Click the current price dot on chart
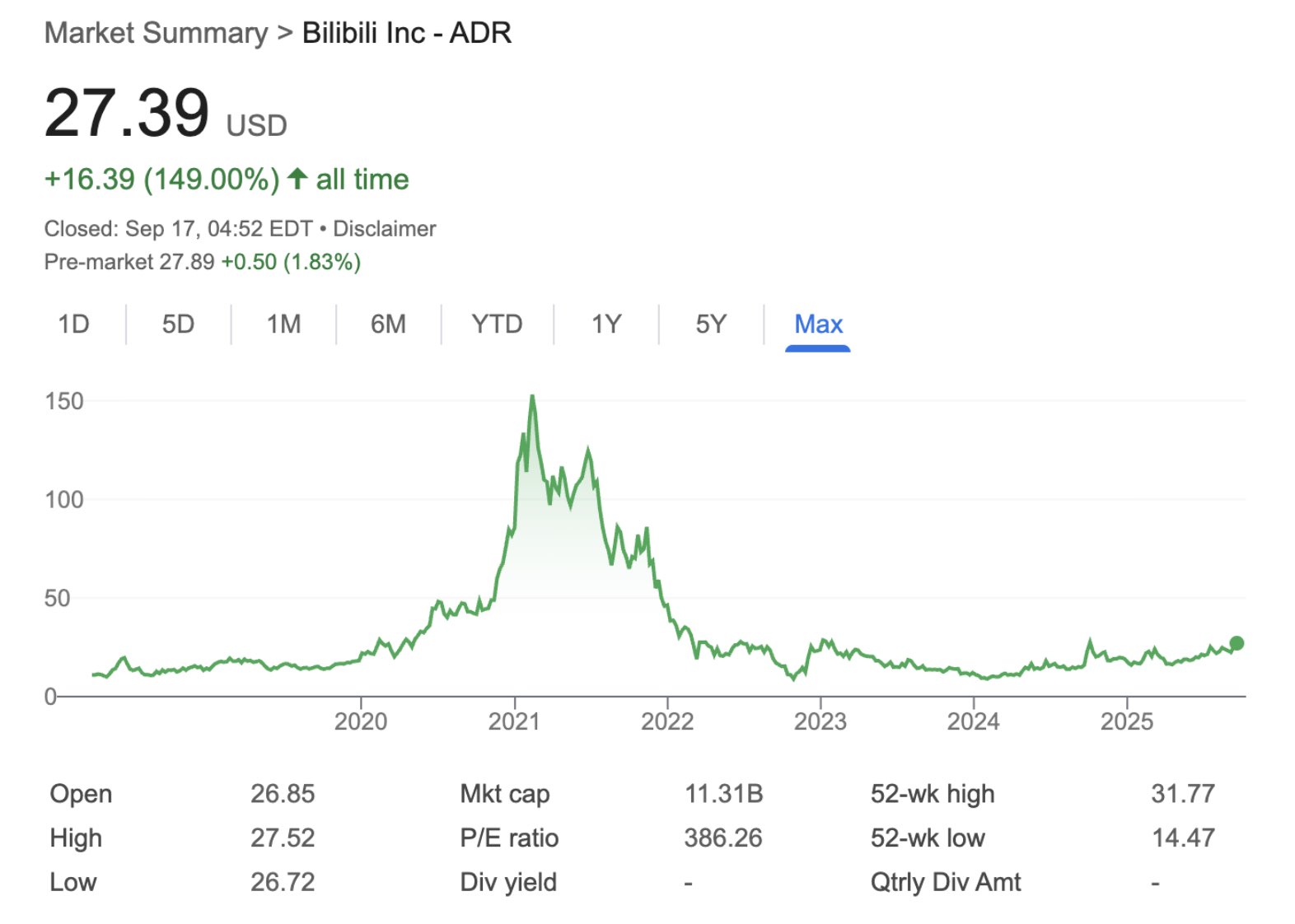 click(1236, 643)
